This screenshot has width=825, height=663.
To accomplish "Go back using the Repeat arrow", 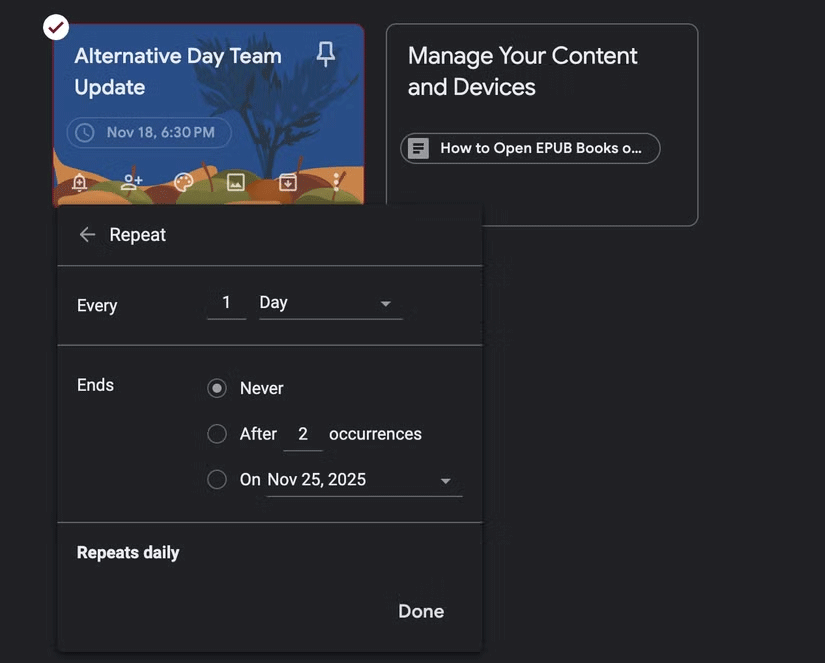I will click(x=87, y=235).
